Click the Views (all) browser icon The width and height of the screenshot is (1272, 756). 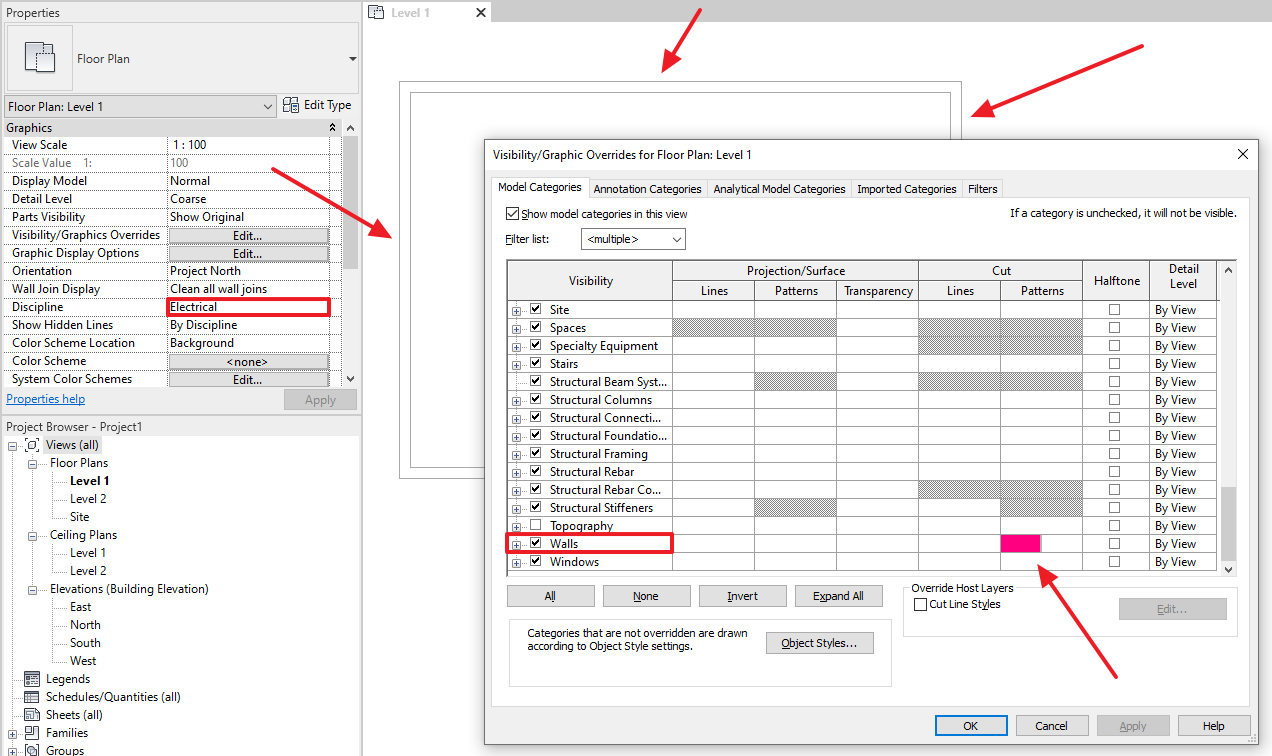[x=33, y=445]
